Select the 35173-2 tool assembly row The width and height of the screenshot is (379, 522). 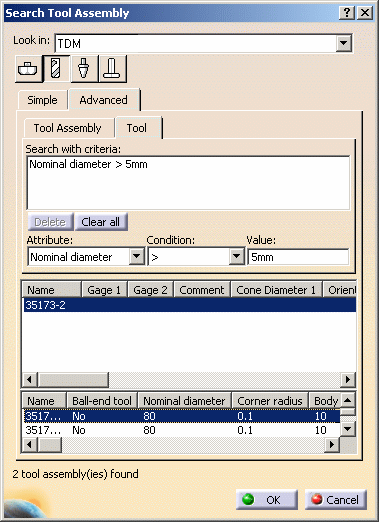(x=190, y=305)
